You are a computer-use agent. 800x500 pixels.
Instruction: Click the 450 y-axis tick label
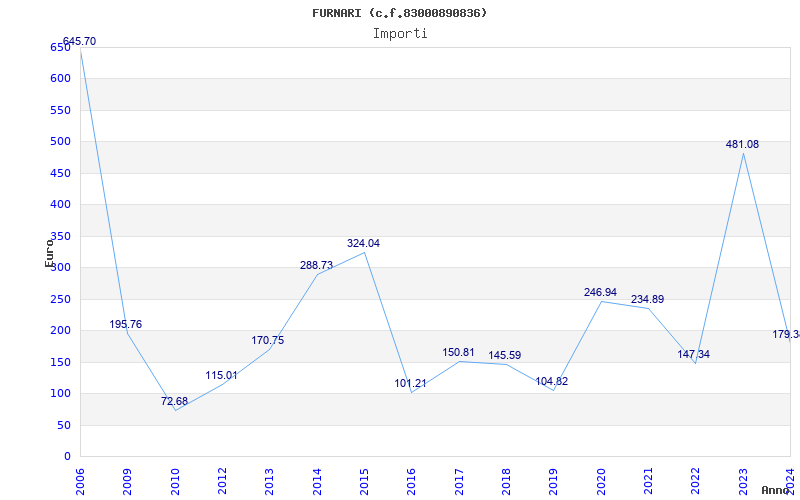[60, 173]
